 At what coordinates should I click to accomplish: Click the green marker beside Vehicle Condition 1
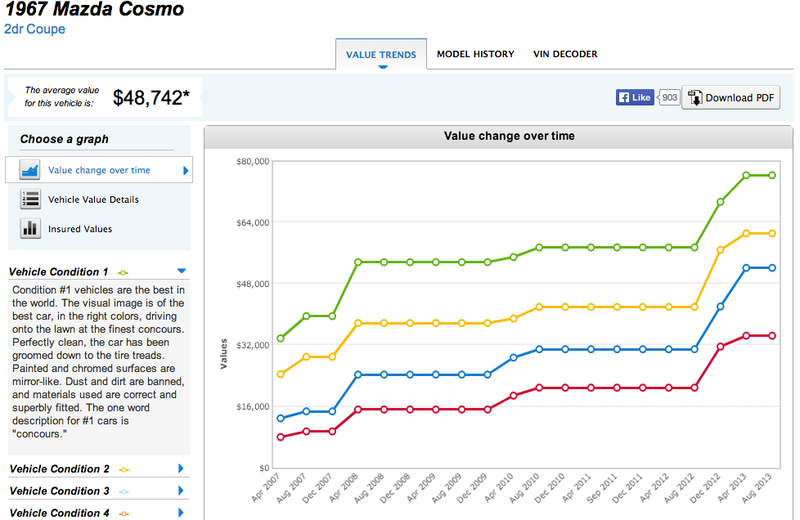(x=123, y=273)
